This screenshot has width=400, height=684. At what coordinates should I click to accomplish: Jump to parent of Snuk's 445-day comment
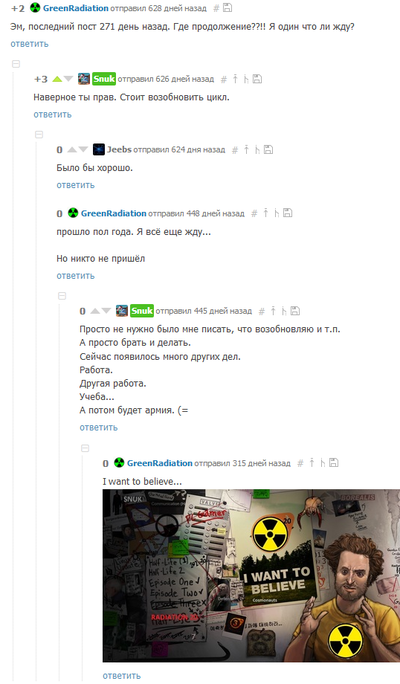tap(273, 311)
